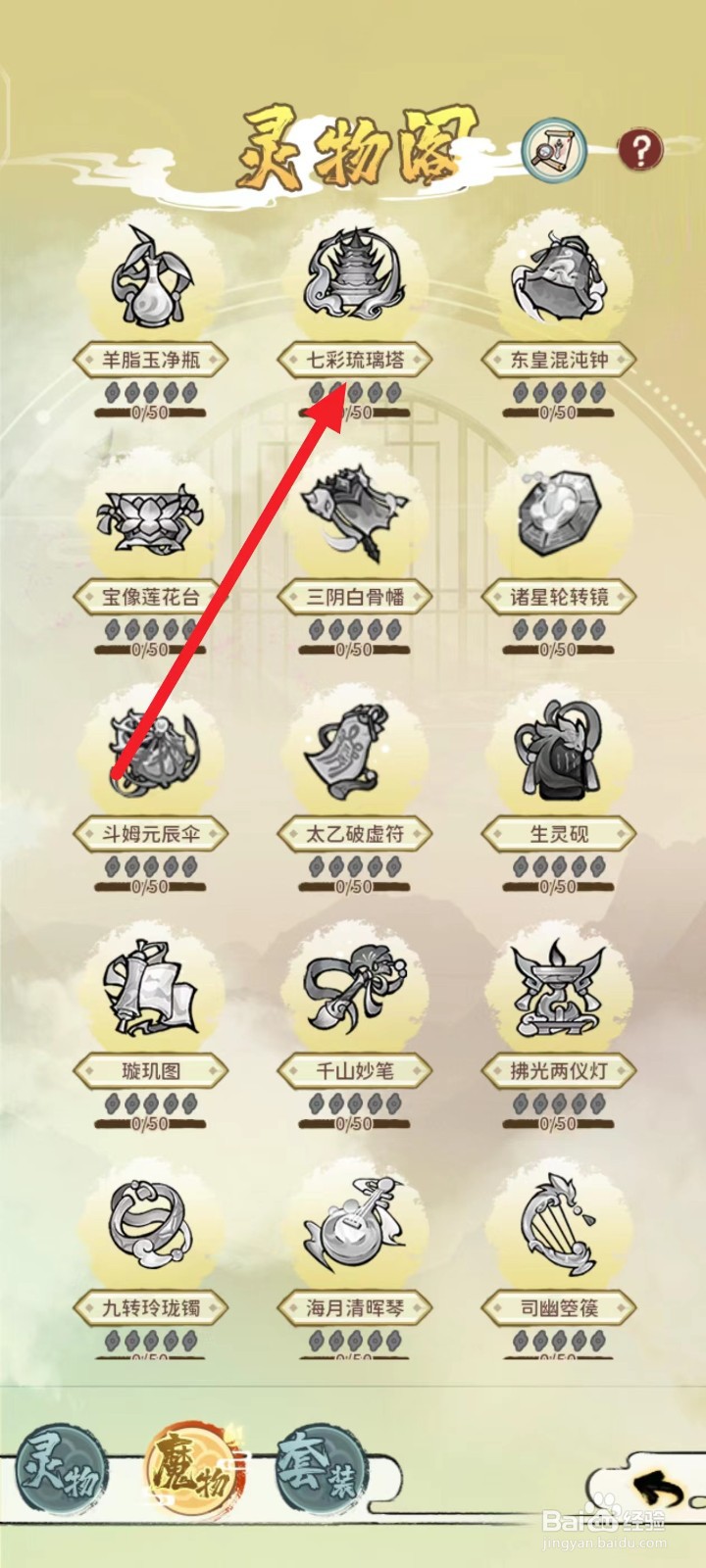706x1568 pixels.
Task: Open the scroll search icon
Action: click(x=554, y=151)
